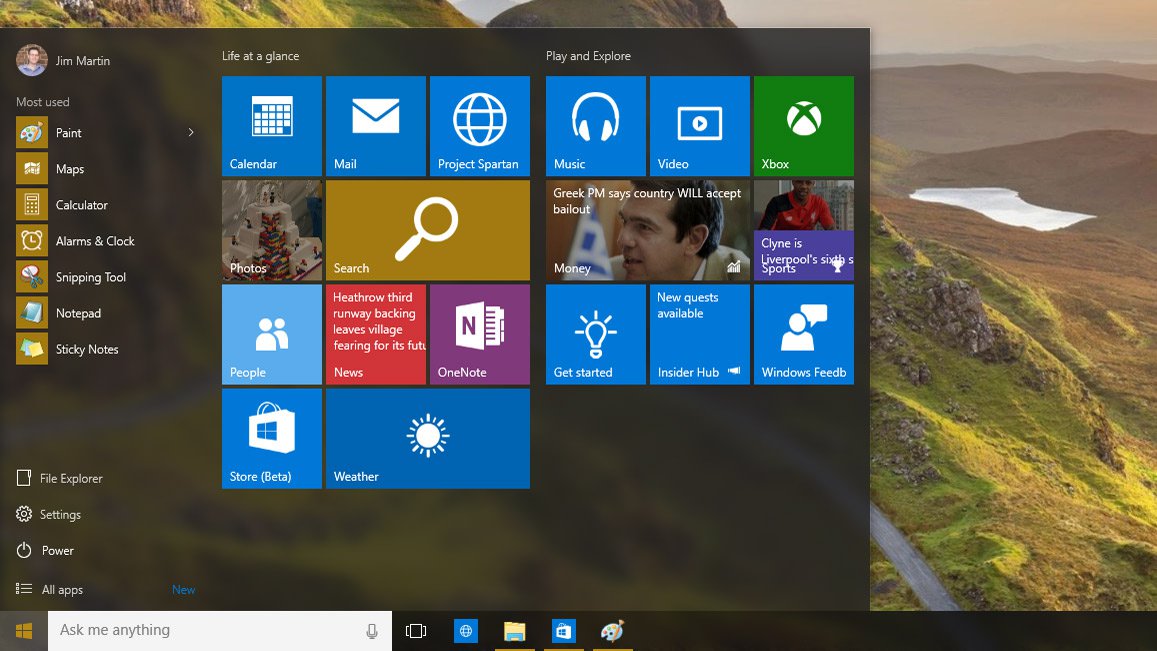Screen dimensions: 1157x651
Task: Click the Most used label
Action: [x=43, y=102]
